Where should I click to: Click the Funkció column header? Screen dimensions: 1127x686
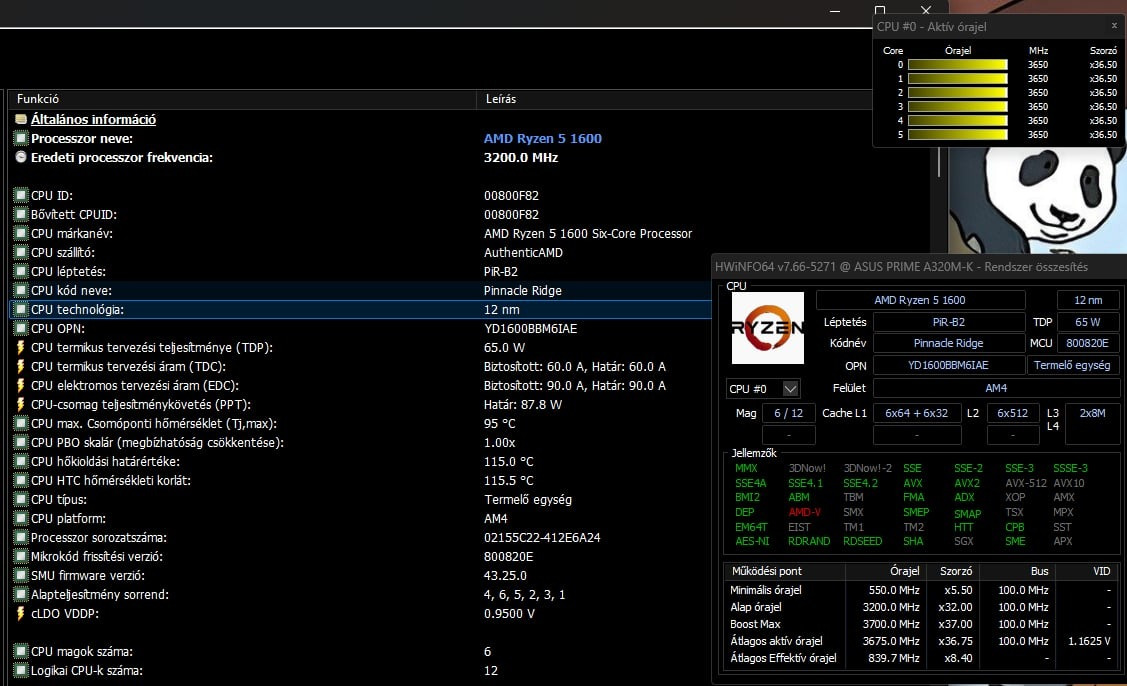click(x=242, y=99)
